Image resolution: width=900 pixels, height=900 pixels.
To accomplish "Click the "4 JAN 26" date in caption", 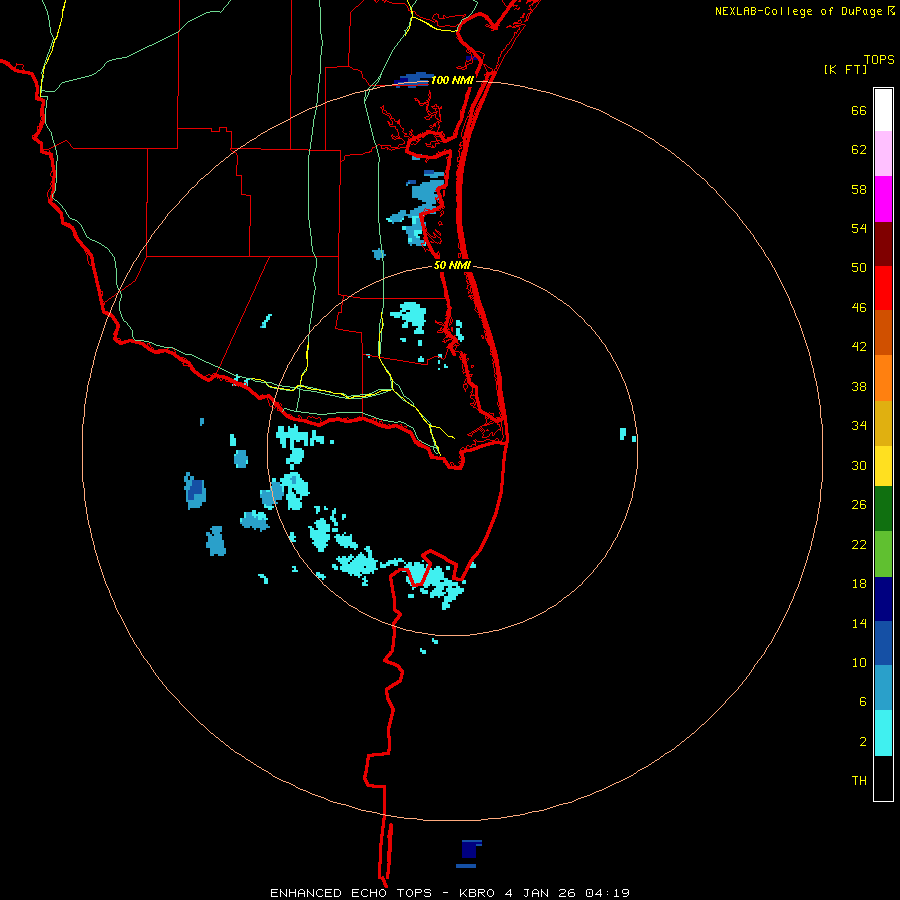I will click(540, 893).
